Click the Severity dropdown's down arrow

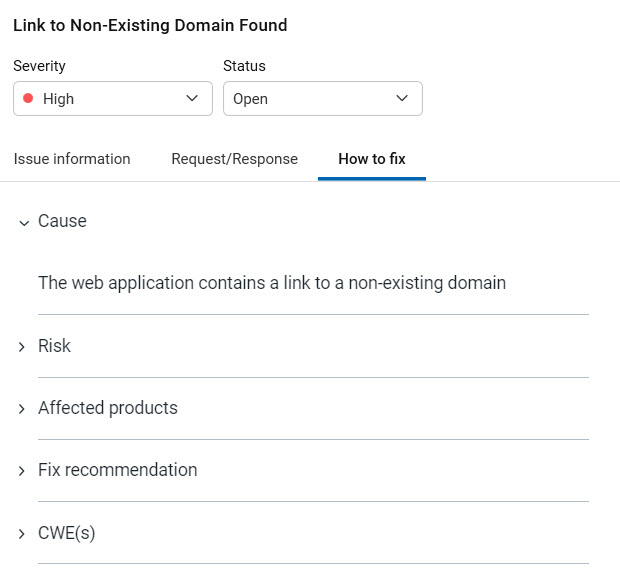(x=193, y=99)
